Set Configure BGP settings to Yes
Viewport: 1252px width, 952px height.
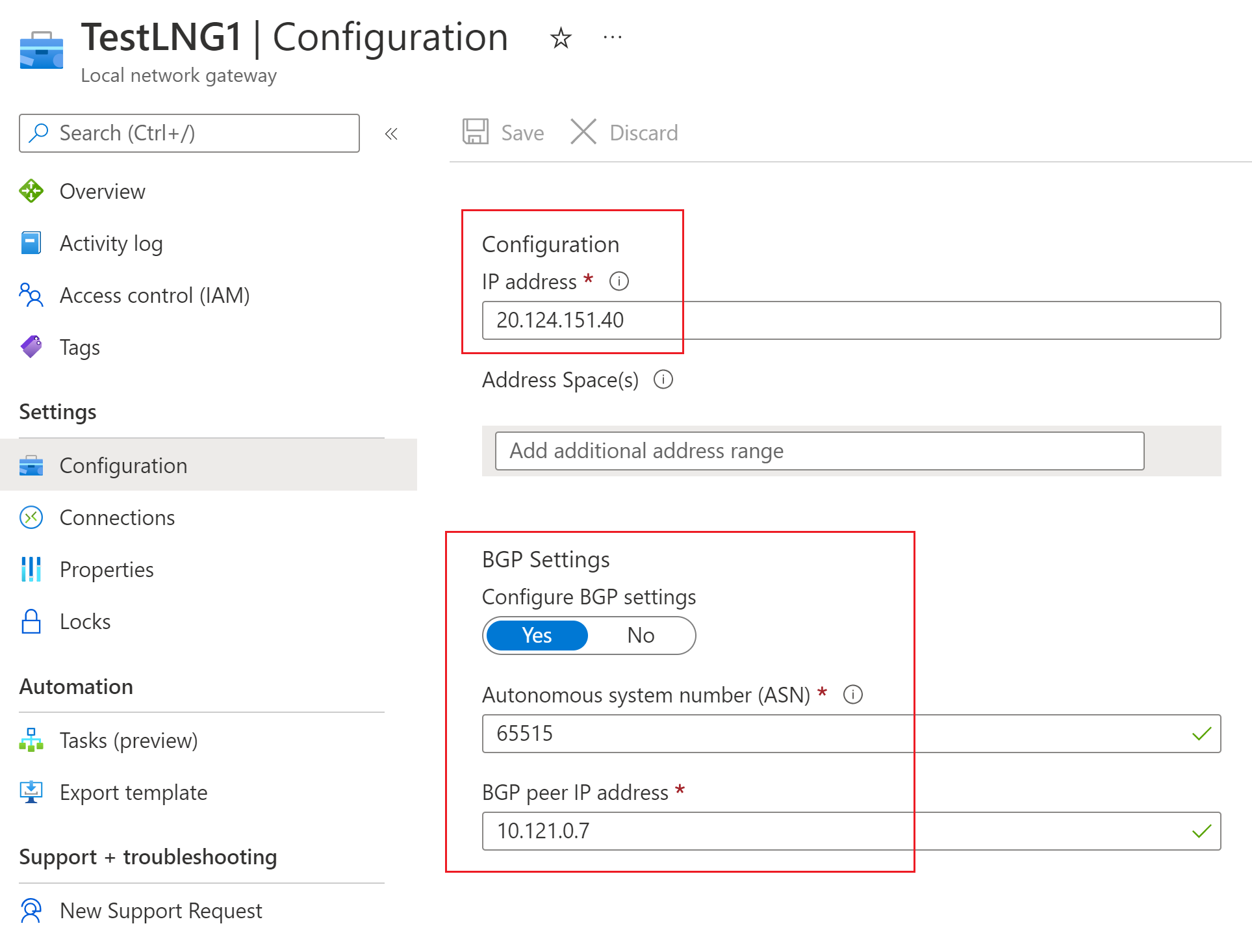(x=537, y=635)
